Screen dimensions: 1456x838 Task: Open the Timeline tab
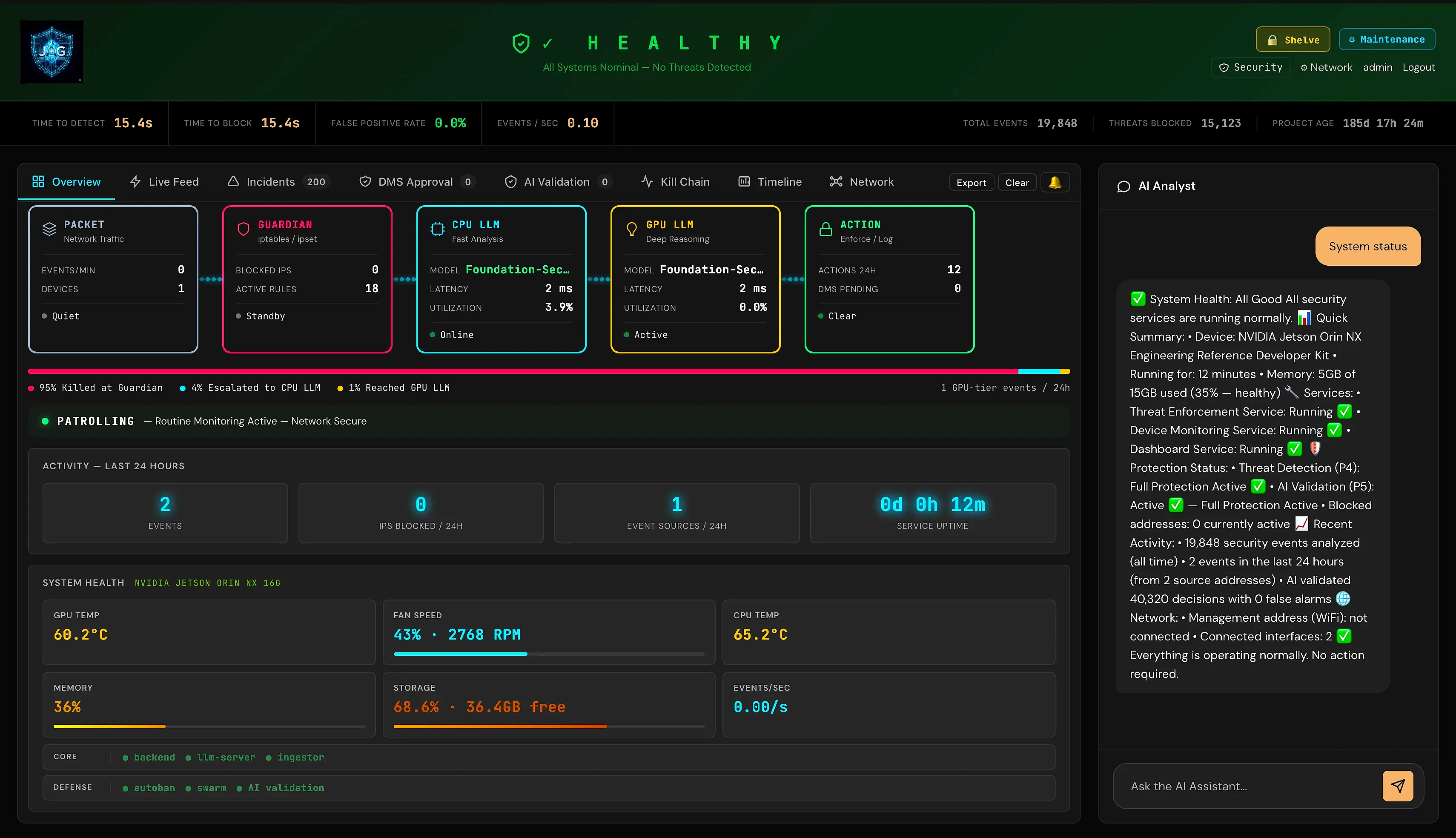pyautogui.click(x=770, y=182)
